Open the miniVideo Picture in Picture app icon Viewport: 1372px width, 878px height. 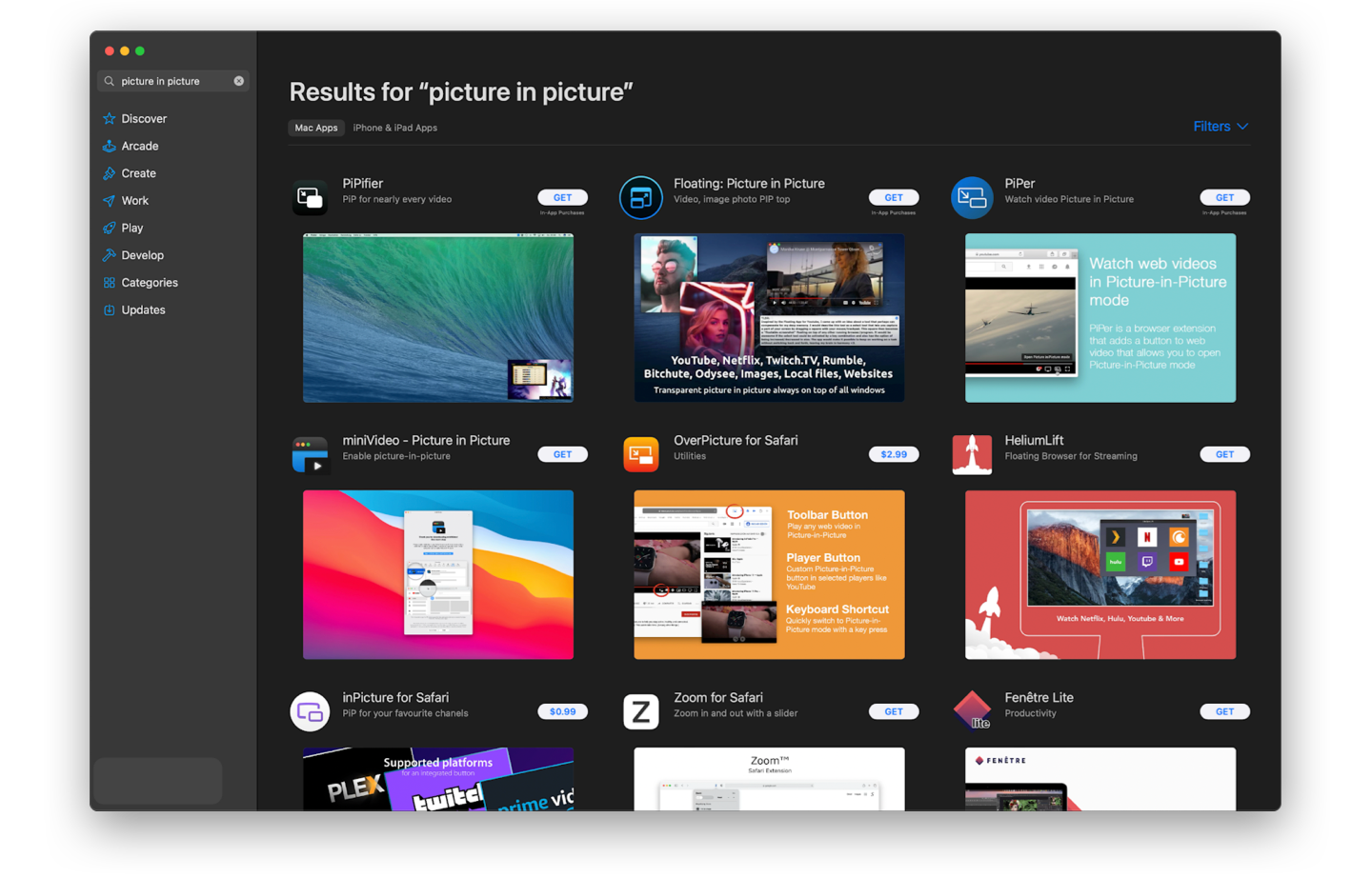click(x=310, y=454)
